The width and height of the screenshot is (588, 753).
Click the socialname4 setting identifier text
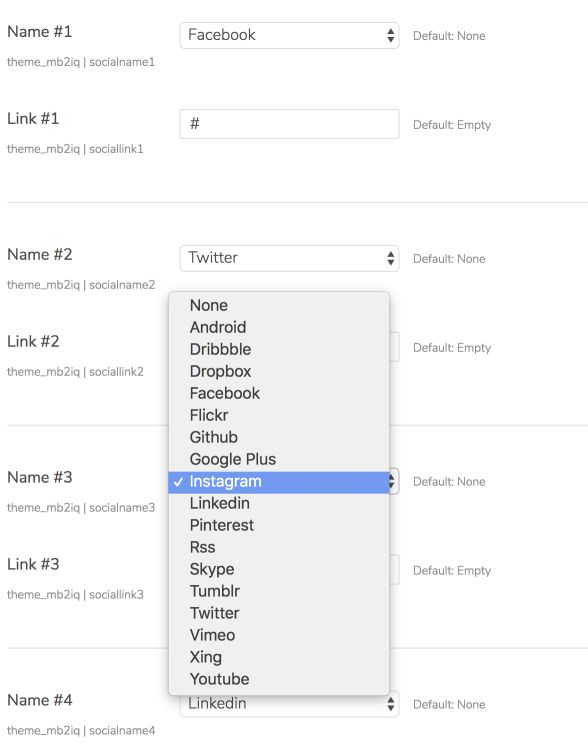[81, 730]
